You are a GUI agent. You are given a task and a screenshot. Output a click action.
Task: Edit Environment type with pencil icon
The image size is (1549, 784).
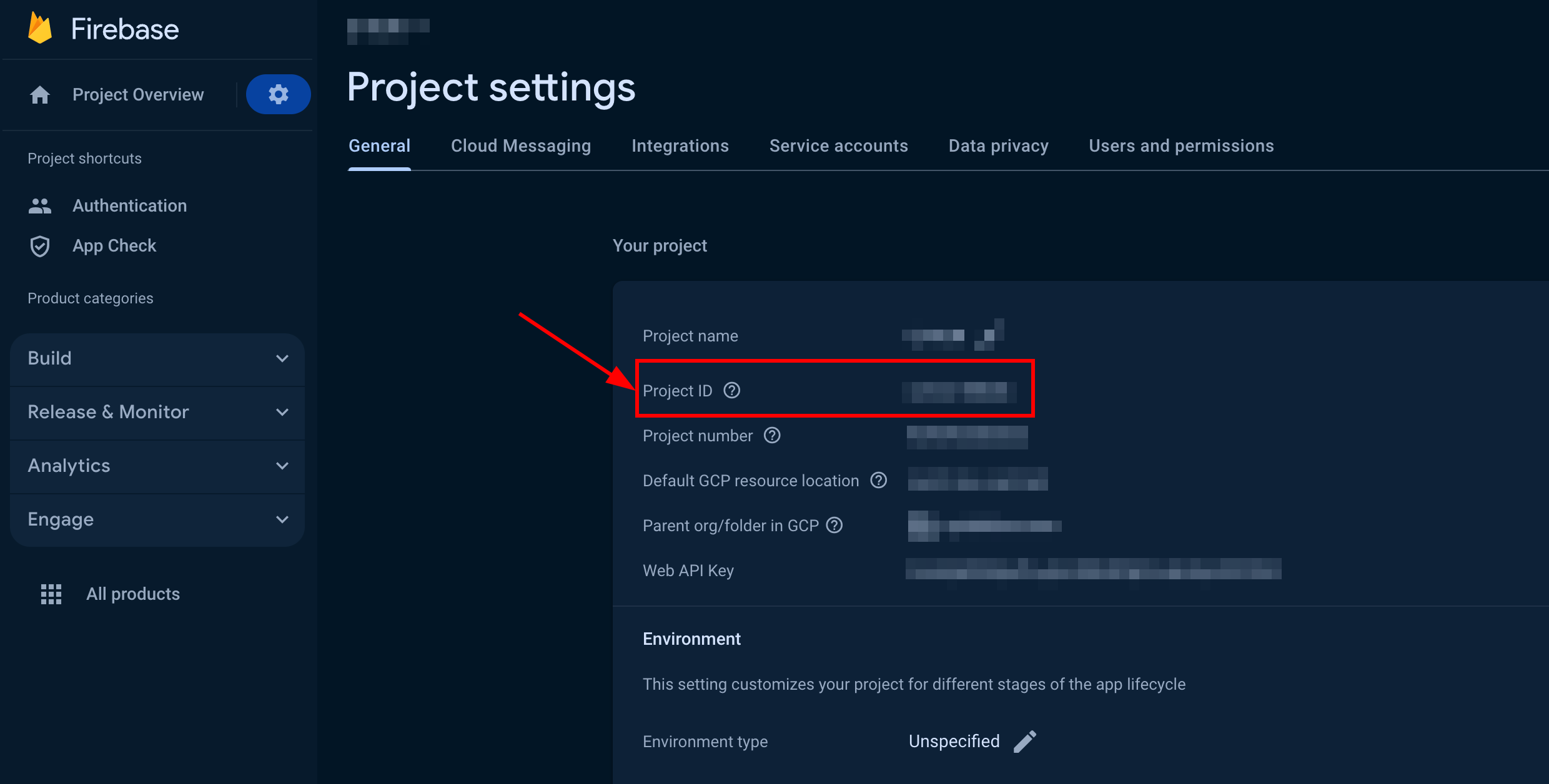coord(1024,741)
